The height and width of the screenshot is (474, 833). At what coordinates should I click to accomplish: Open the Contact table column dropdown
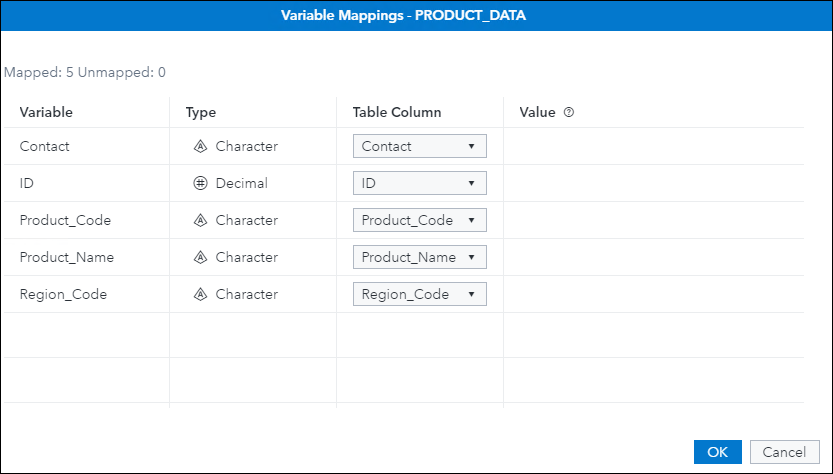click(x=420, y=146)
